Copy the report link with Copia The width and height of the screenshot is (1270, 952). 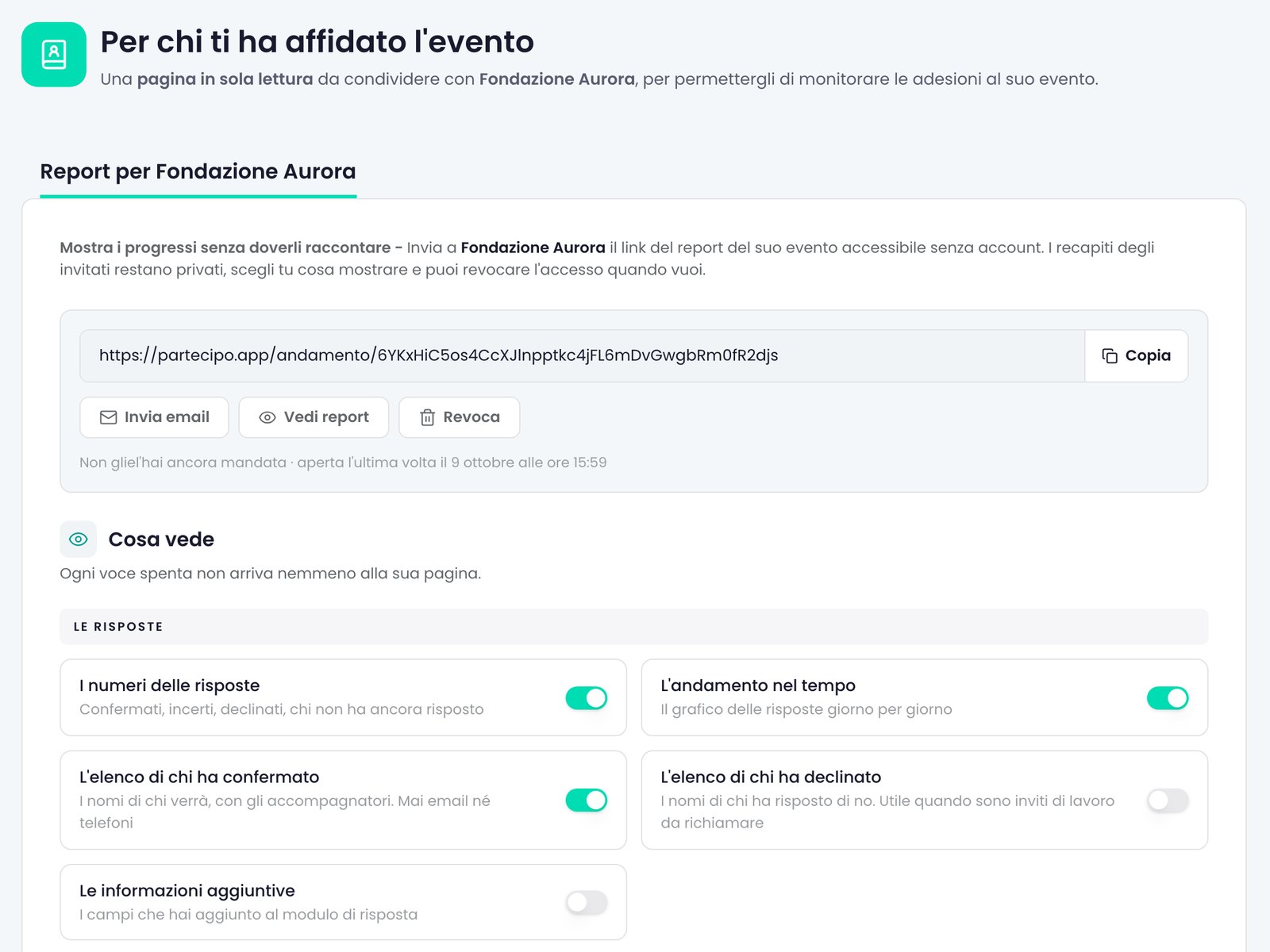pyautogui.click(x=1136, y=355)
